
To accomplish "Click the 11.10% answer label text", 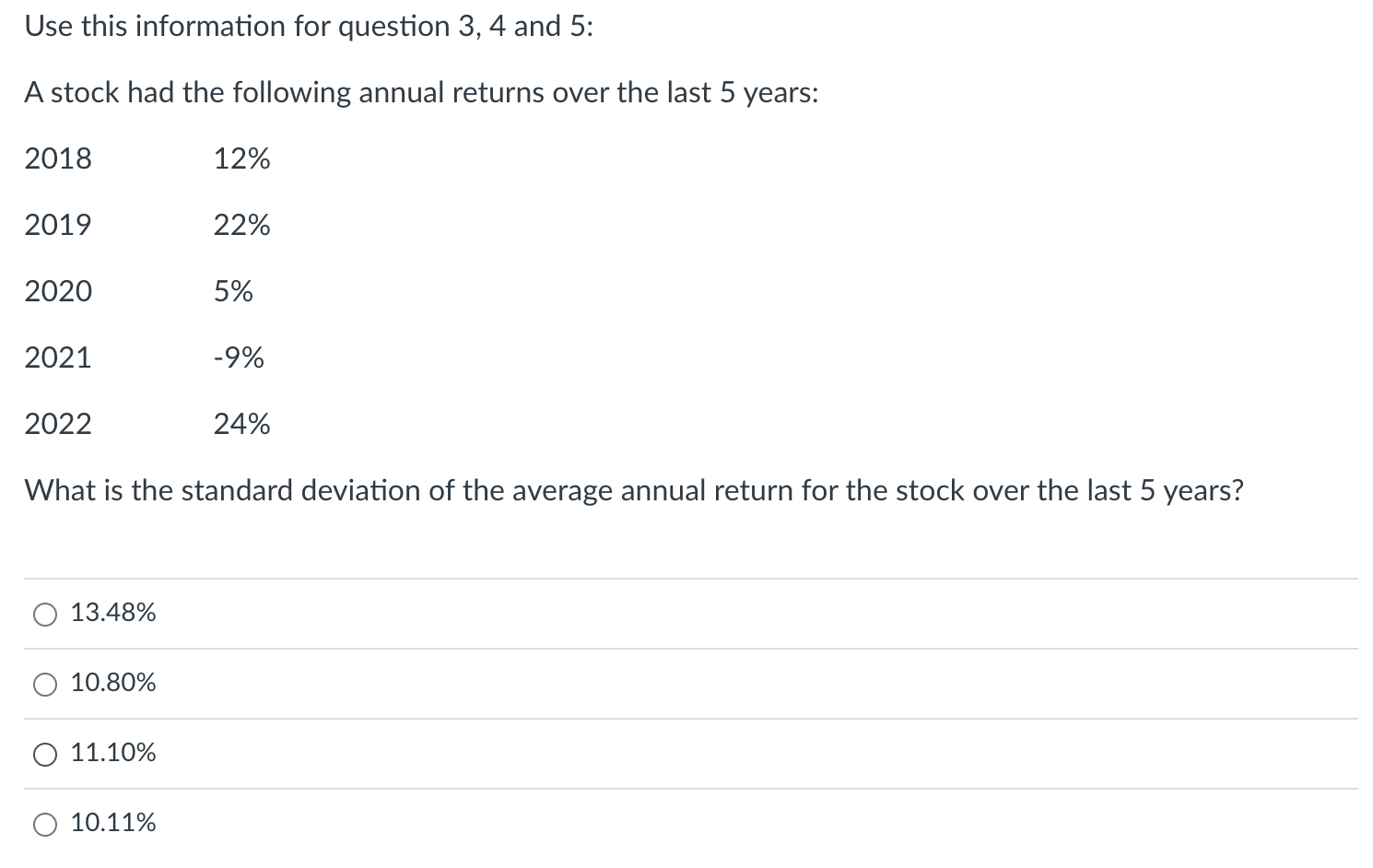I will [x=112, y=753].
